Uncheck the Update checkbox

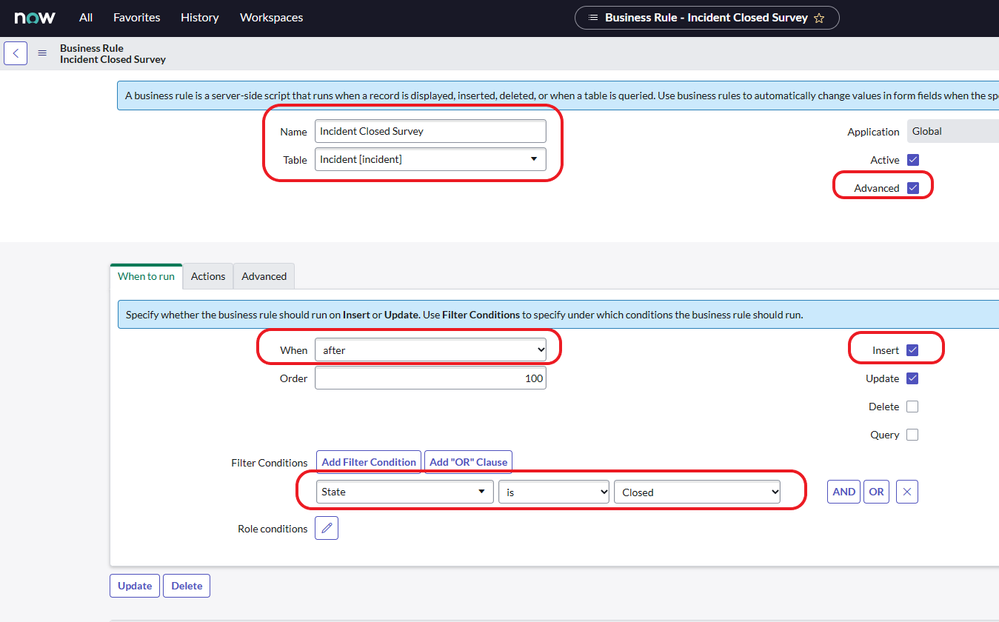tap(912, 379)
